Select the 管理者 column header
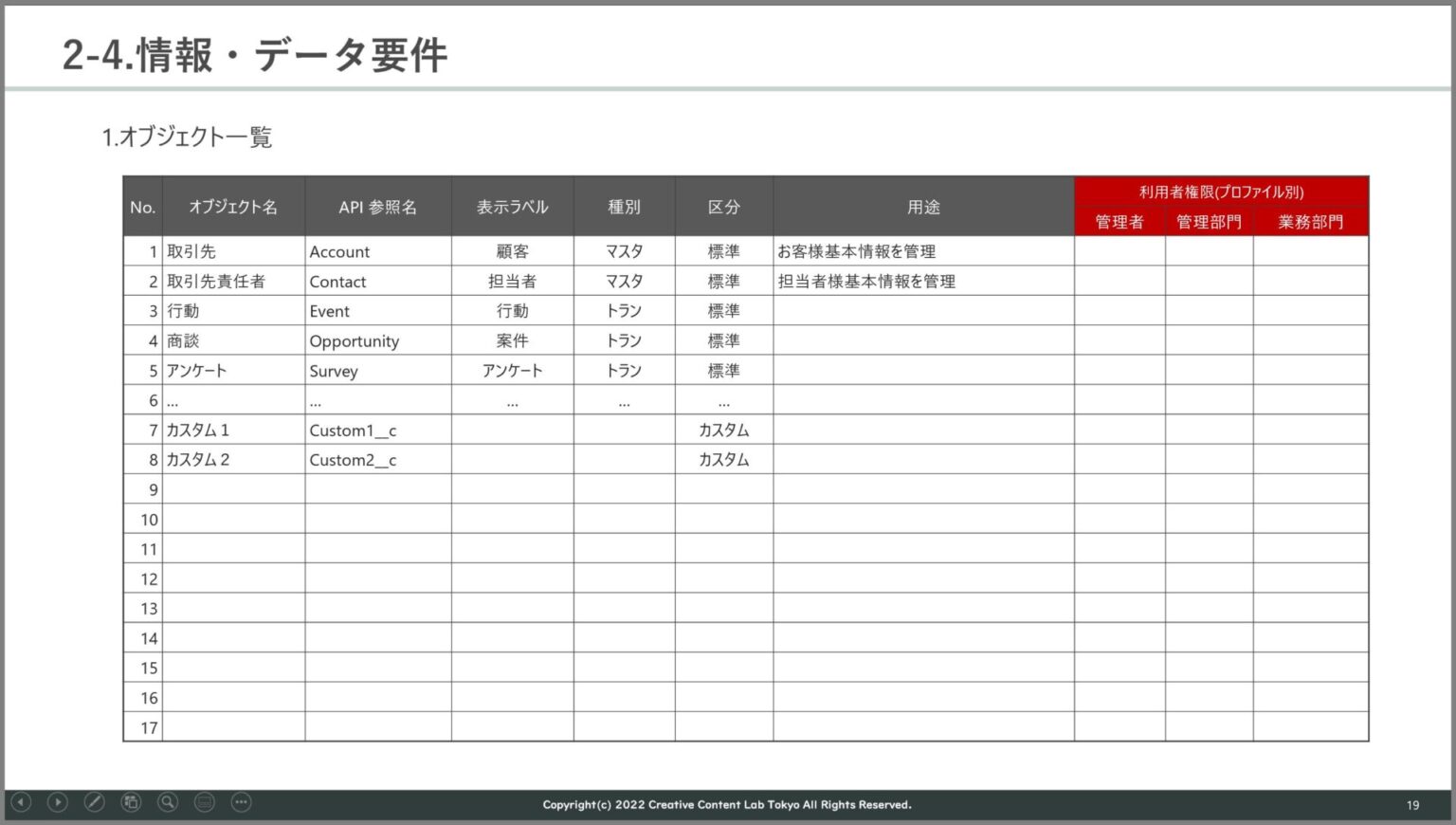 [1119, 222]
